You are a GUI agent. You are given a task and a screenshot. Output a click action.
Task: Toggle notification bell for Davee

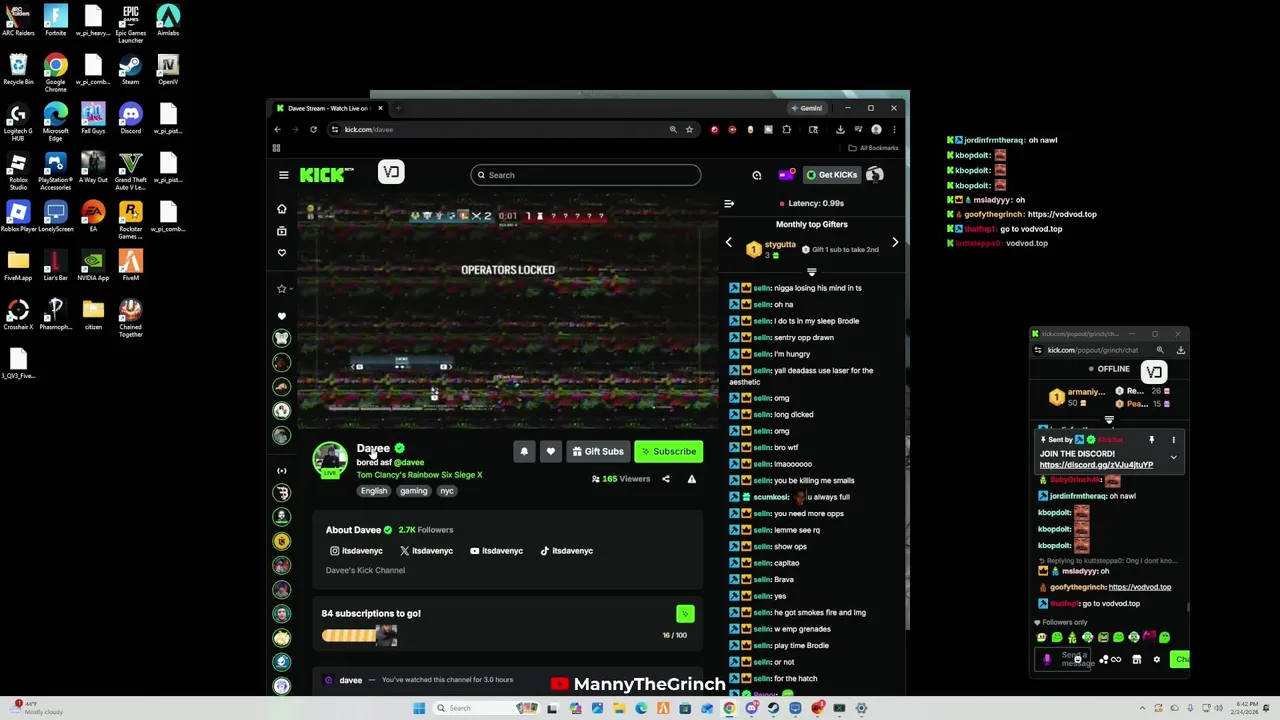click(524, 452)
